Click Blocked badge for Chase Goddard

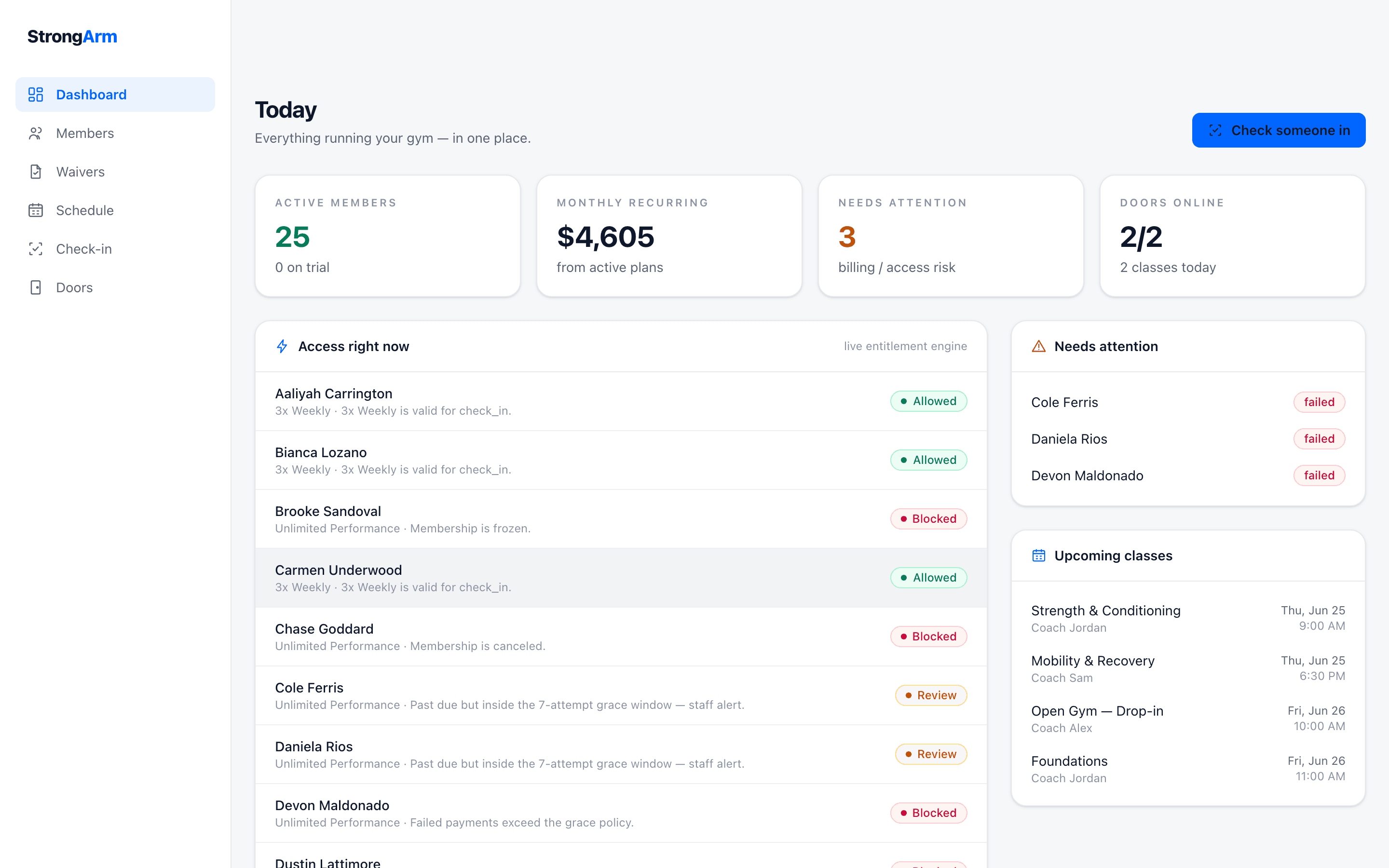(928, 637)
